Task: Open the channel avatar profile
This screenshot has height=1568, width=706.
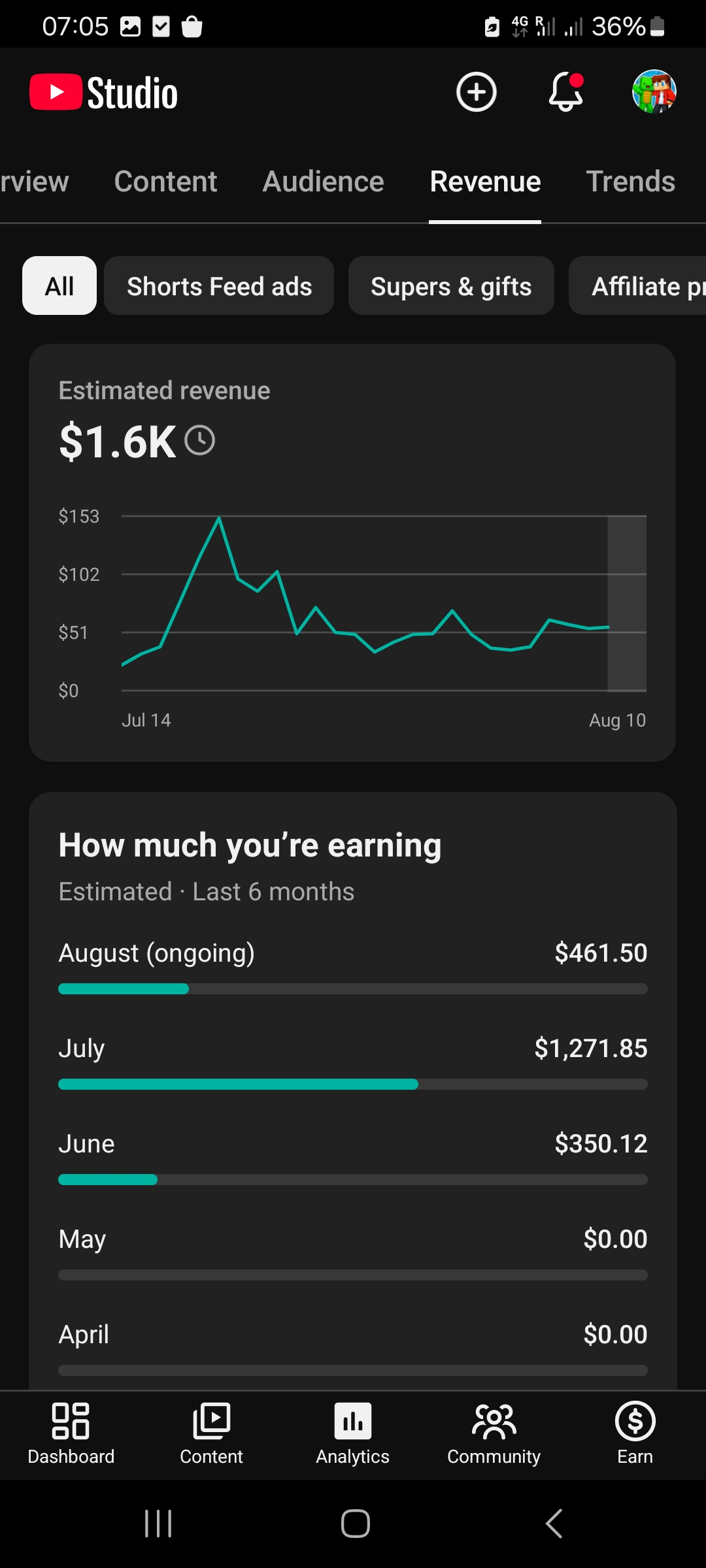Action: coord(654,92)
